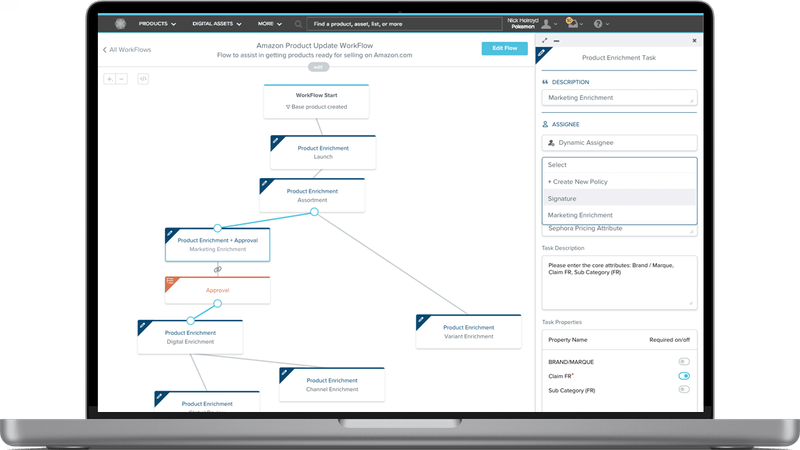Click the Amazon Product Update WorkFlow title

[x=314, y=45]
